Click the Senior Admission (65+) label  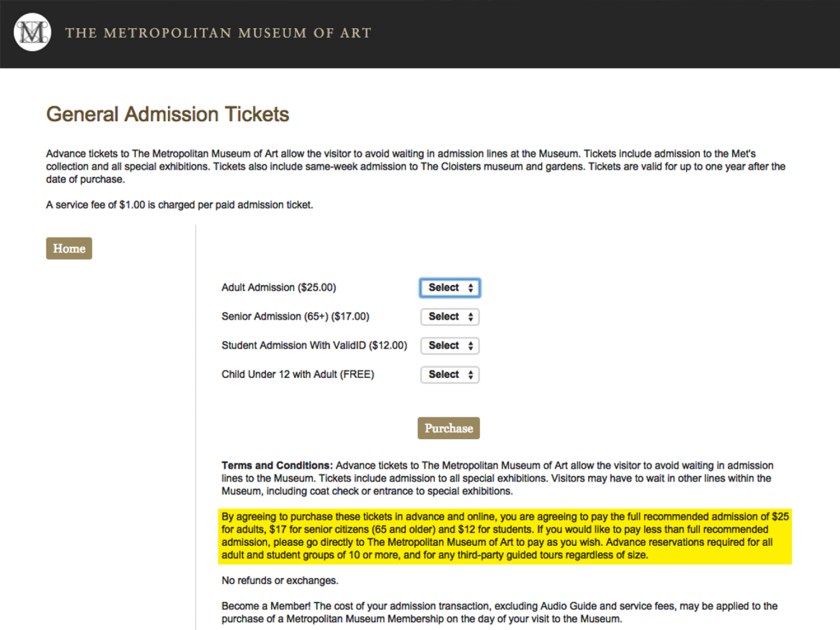coord(295,317)
